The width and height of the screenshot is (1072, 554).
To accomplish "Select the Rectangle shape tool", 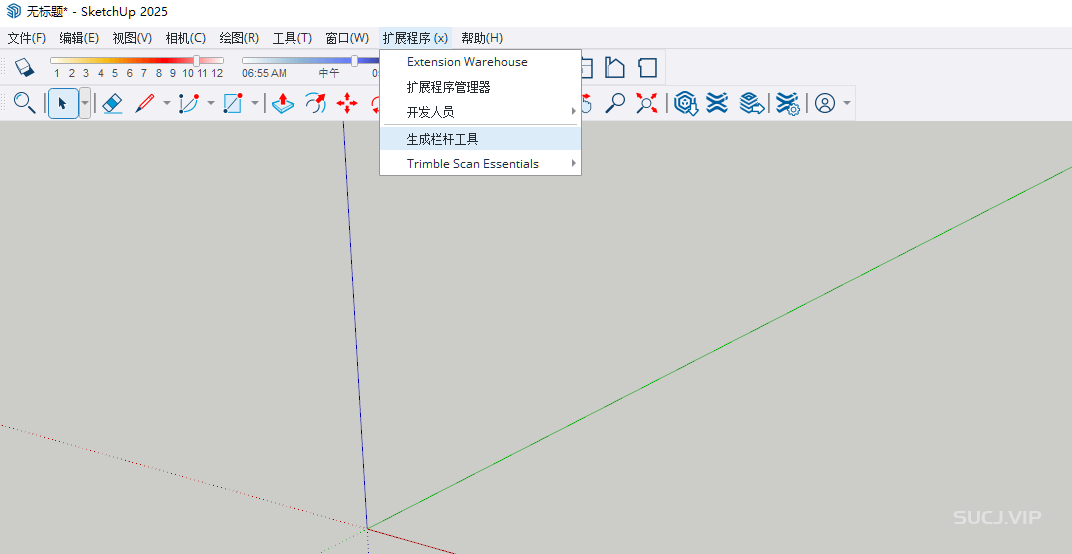I will click(x=232, y=103).
